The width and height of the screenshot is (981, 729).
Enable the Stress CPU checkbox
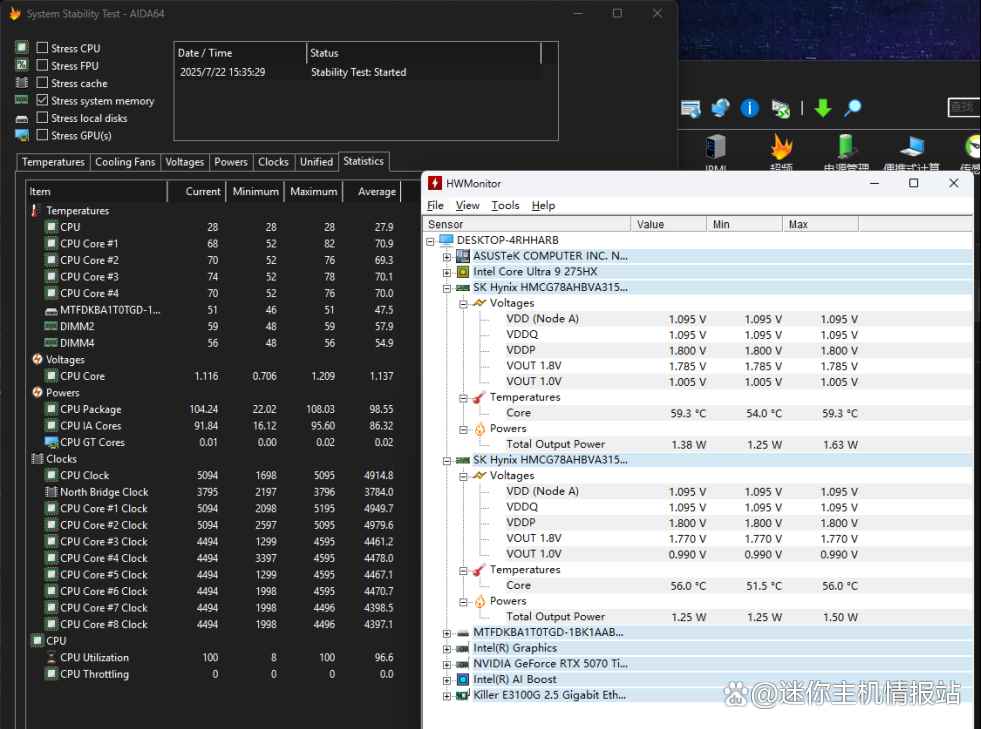click(x=43, y=48)
